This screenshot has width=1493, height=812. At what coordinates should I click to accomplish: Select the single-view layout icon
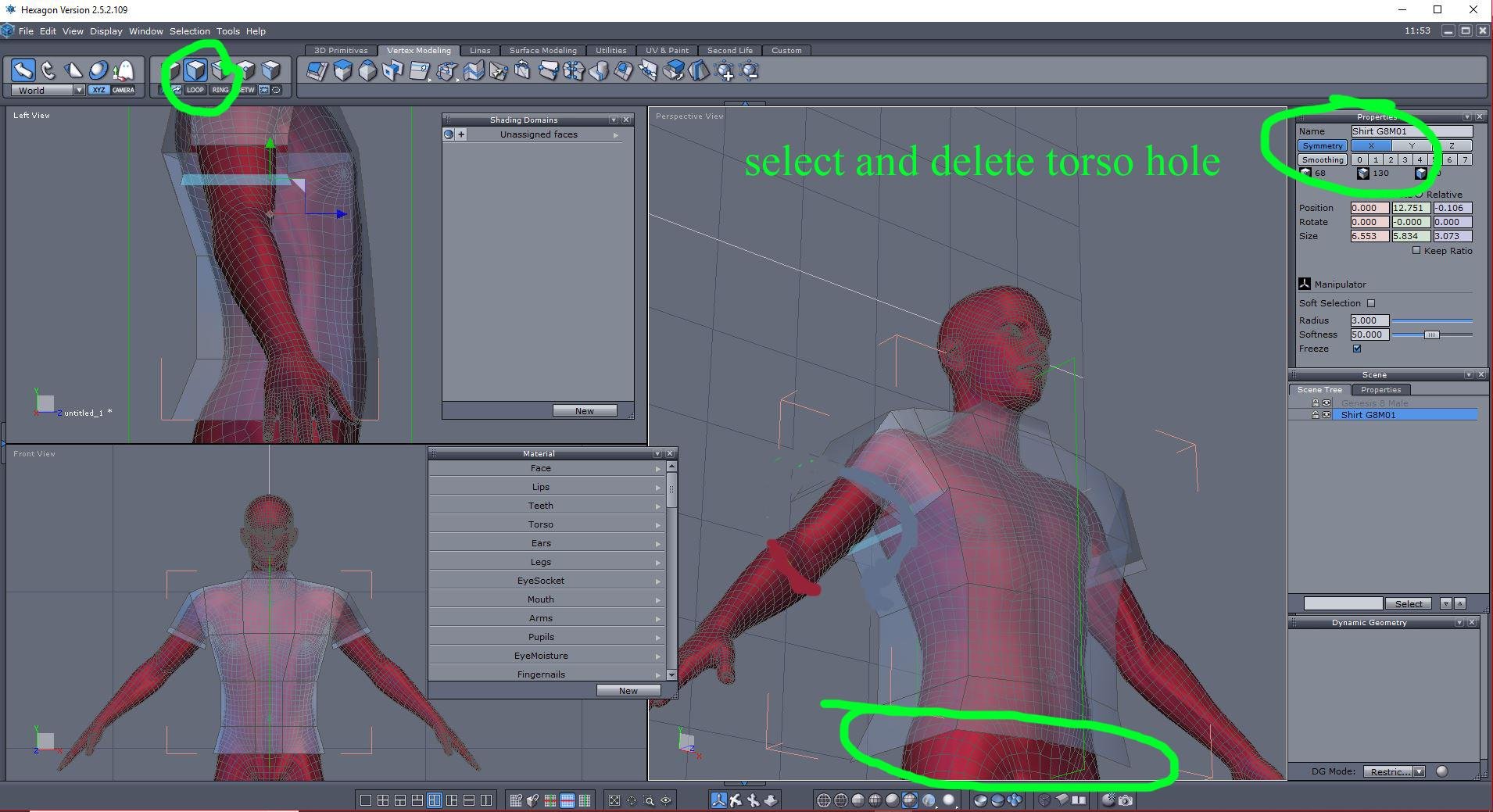pos(365,800)
